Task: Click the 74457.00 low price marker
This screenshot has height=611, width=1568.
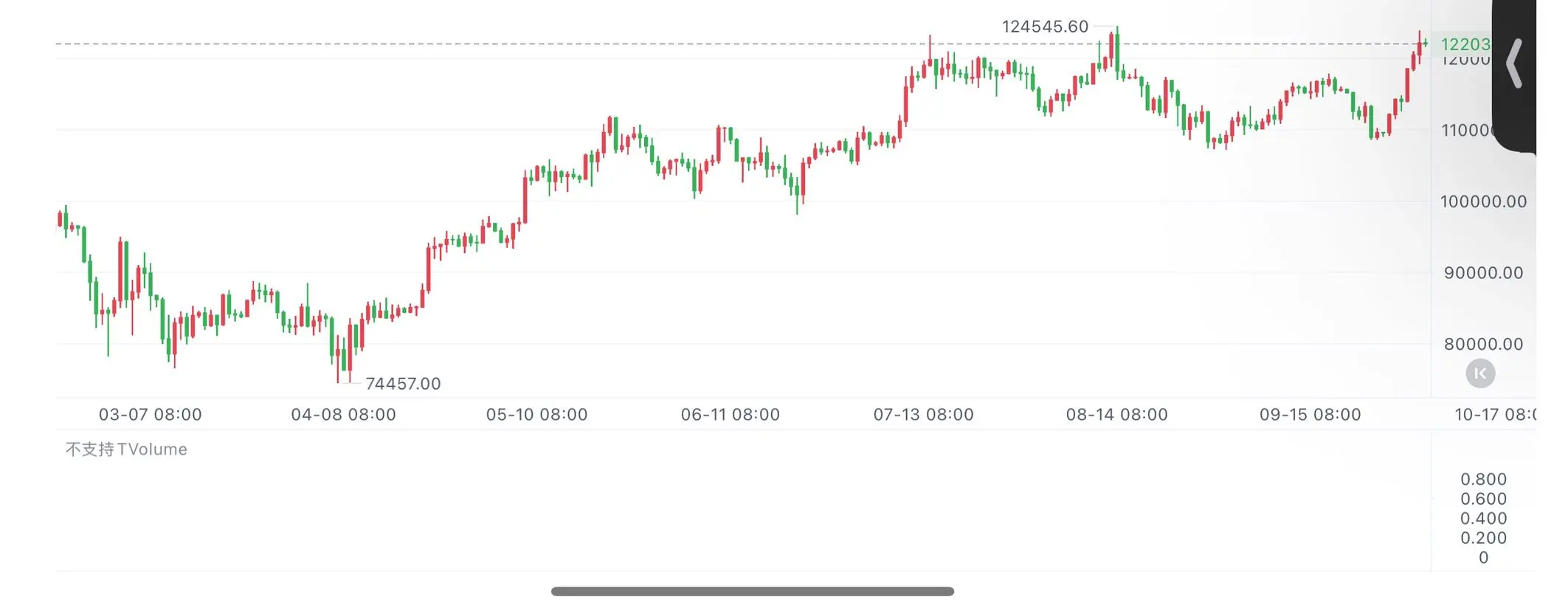Action: pos(402,384)
